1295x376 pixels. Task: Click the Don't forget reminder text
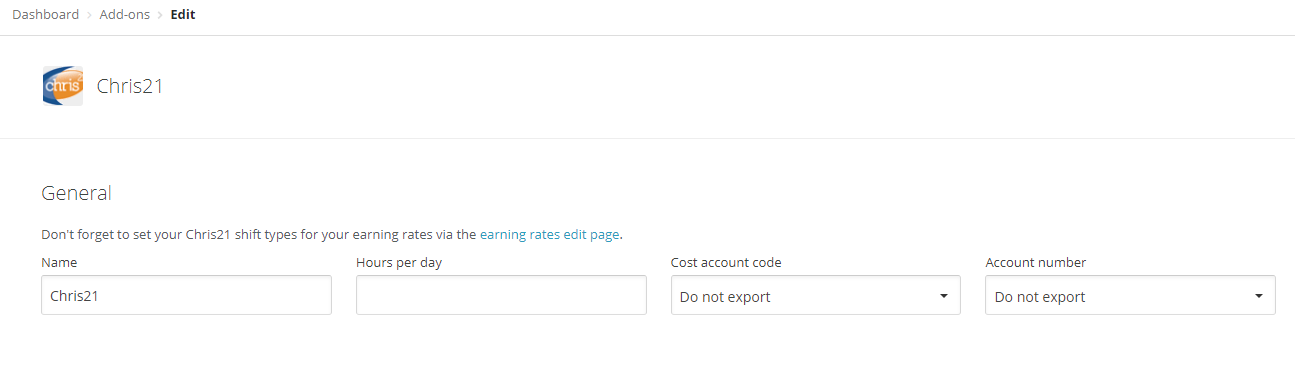(x=331, y=235)
